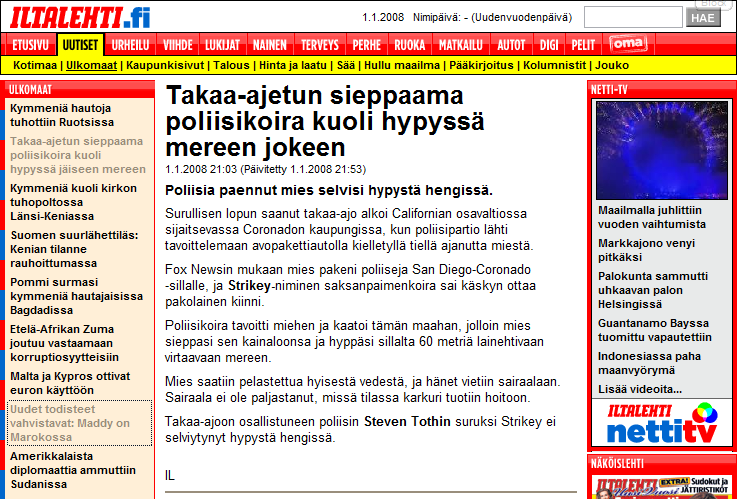Viewport: 737px width, 499px height.
Task: Open Markkajono venyi pitkäksi video link
Action: (646, 250)
